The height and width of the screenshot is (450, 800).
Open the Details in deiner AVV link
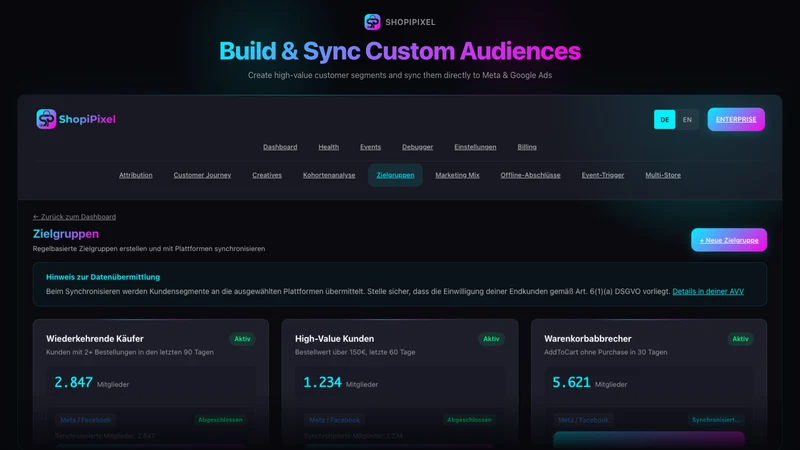coord(708,291)
